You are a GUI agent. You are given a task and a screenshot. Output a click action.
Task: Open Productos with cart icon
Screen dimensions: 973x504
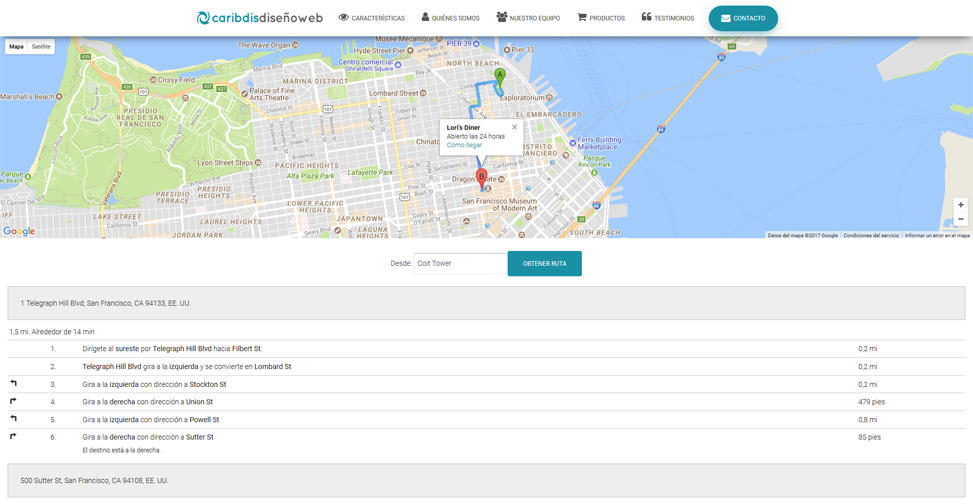pos(601,18)
